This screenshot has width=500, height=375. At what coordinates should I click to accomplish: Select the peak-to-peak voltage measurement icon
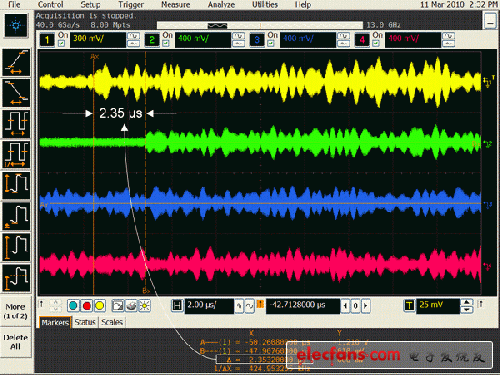(x=16, y=186)
